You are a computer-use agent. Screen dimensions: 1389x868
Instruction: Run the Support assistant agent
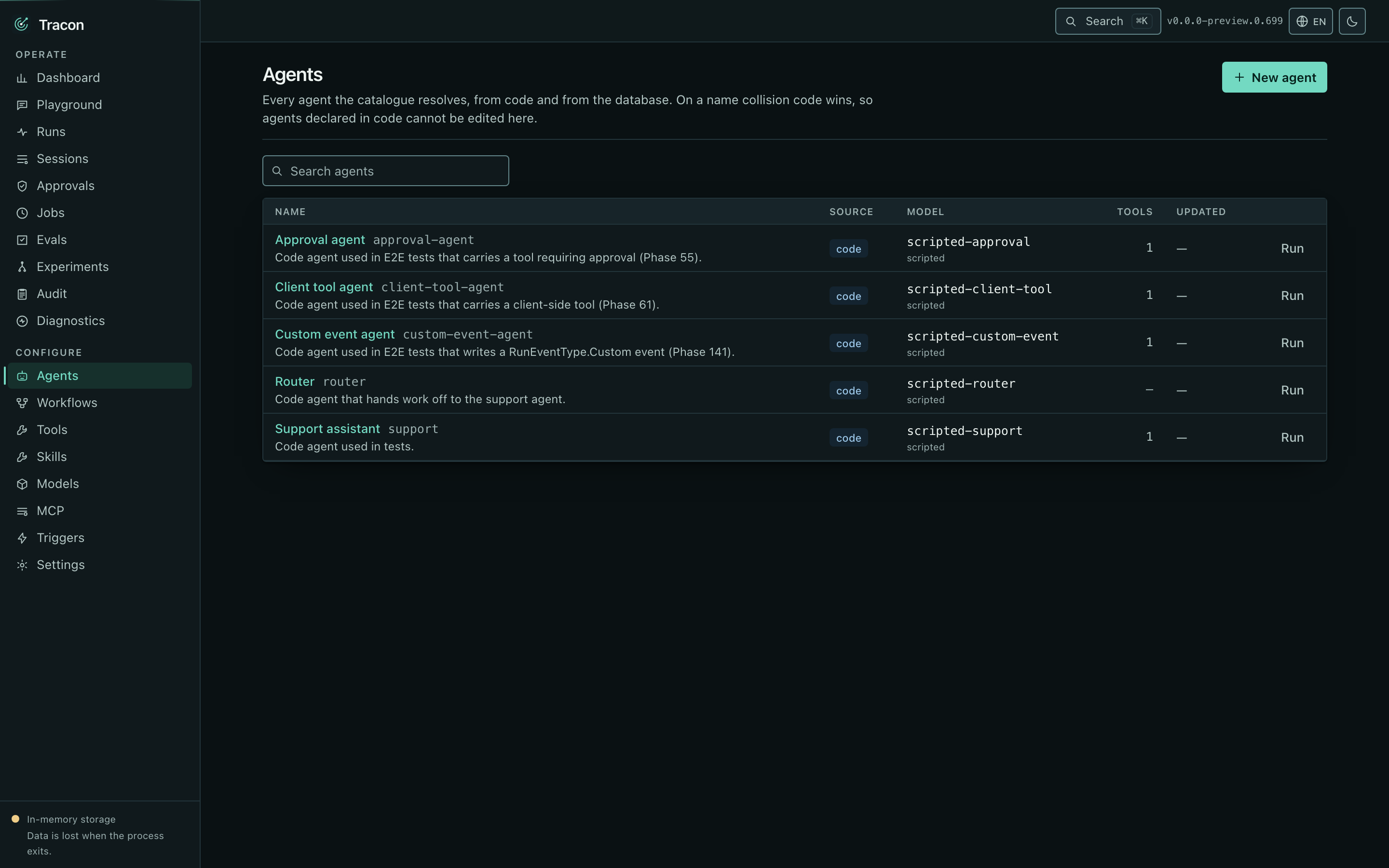pyautogui.click(x=1292, y=437)
